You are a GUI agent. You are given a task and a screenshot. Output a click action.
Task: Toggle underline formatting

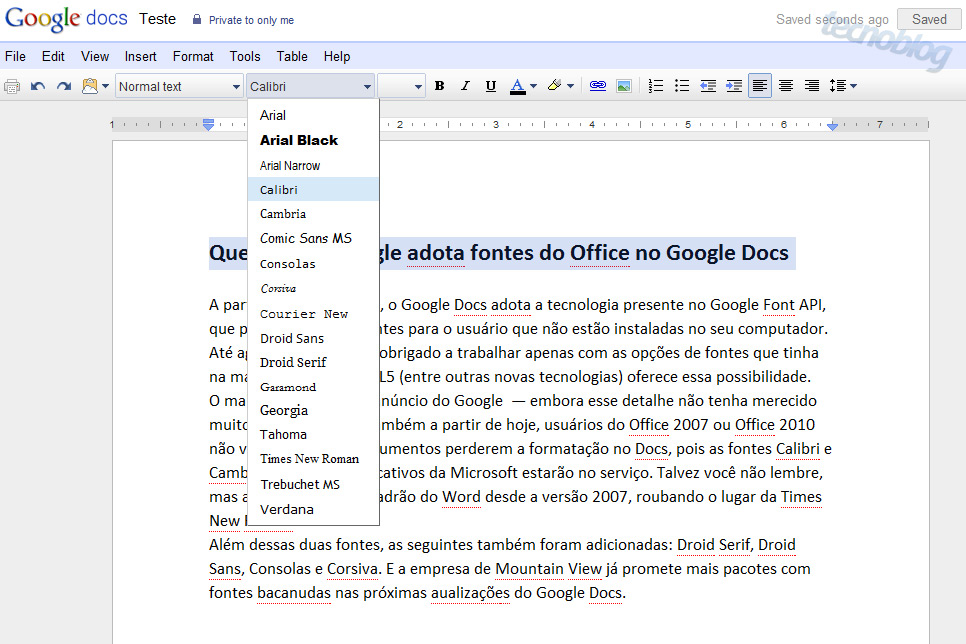(490, 86)
